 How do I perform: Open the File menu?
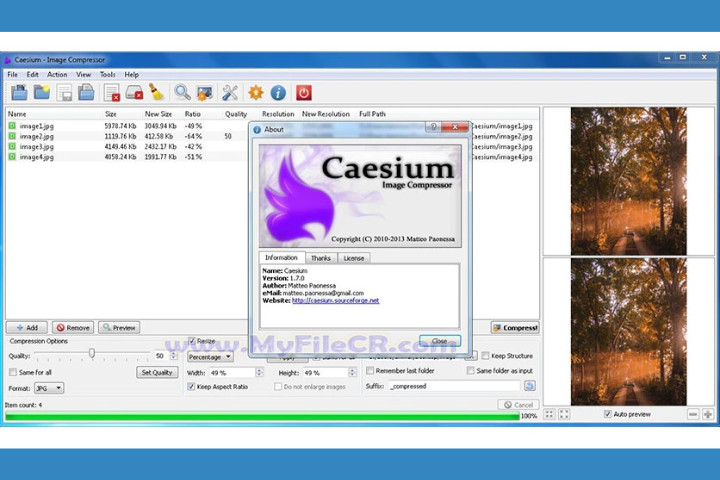tap(12, 74)
